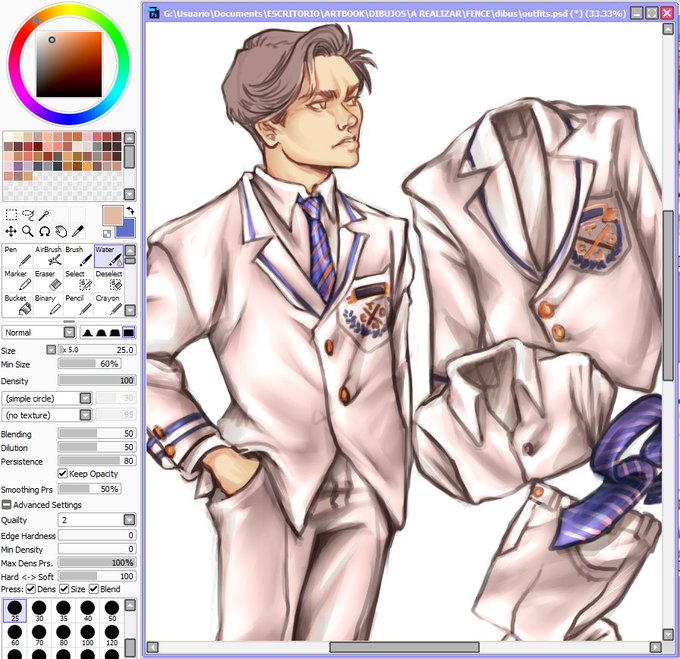Select brush size preset 25
This screenshot has height=659, width=680.
(15, 610)
